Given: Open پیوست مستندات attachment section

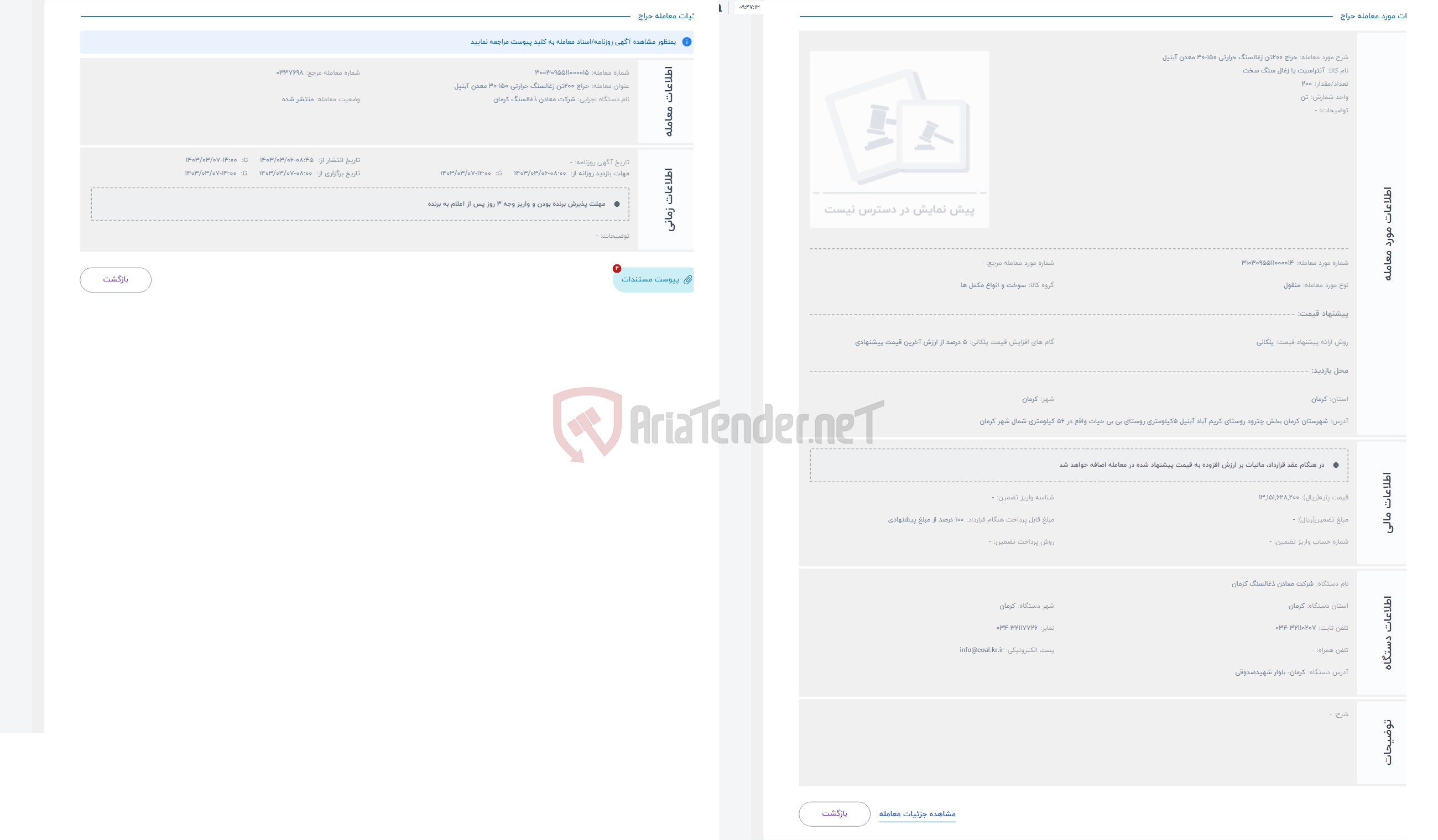Looking at the screenshot, I should pyautogui.click(x=651, y=280).
